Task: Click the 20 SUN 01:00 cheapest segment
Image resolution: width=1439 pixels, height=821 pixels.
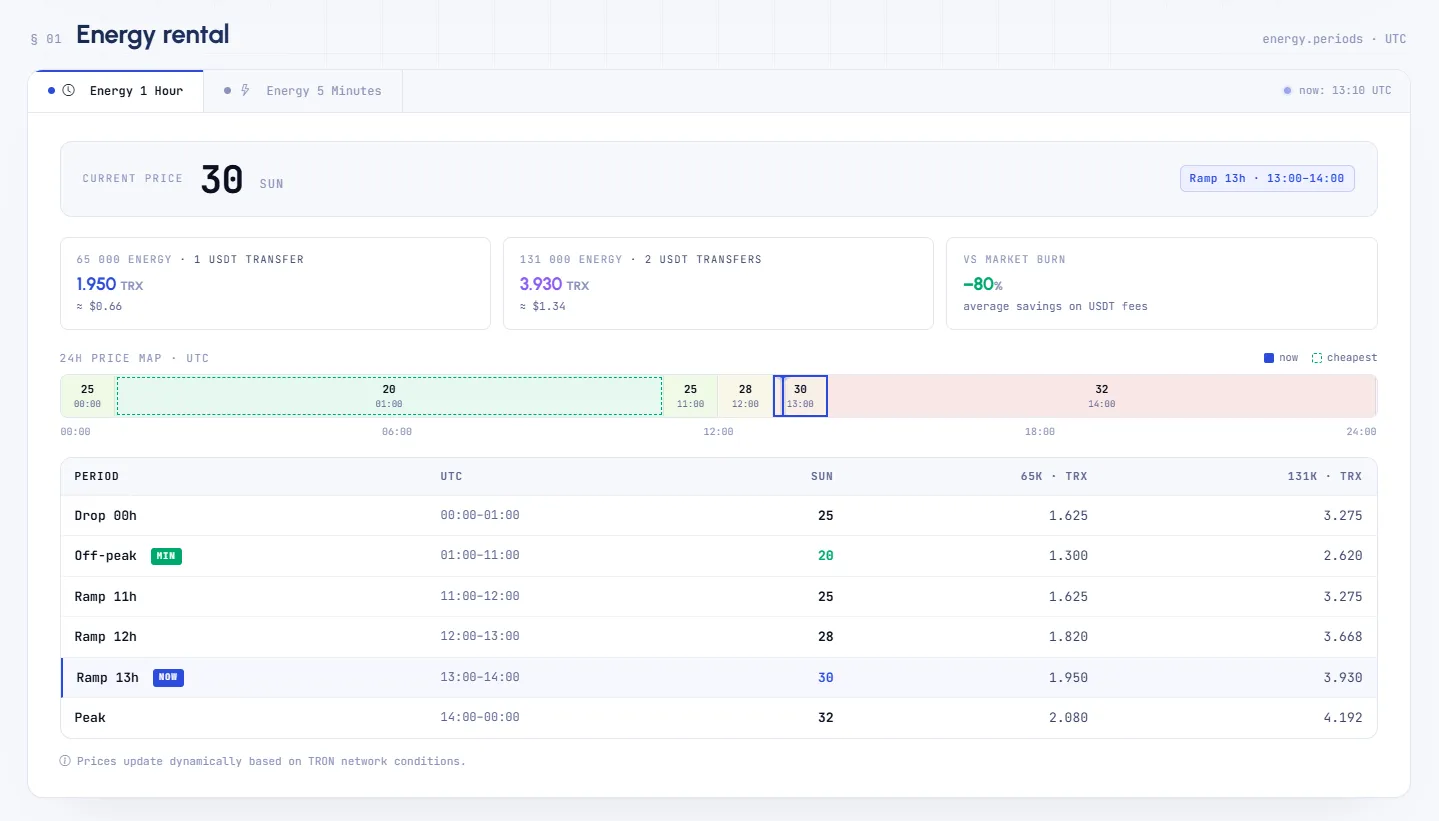Action: tap(389, 396)
